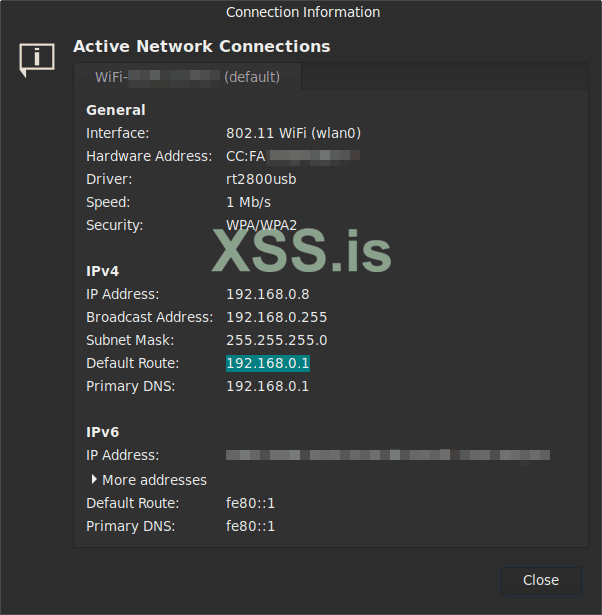Click the Active Network Connections heading
602x615 pixels.
tap(201, 46)
